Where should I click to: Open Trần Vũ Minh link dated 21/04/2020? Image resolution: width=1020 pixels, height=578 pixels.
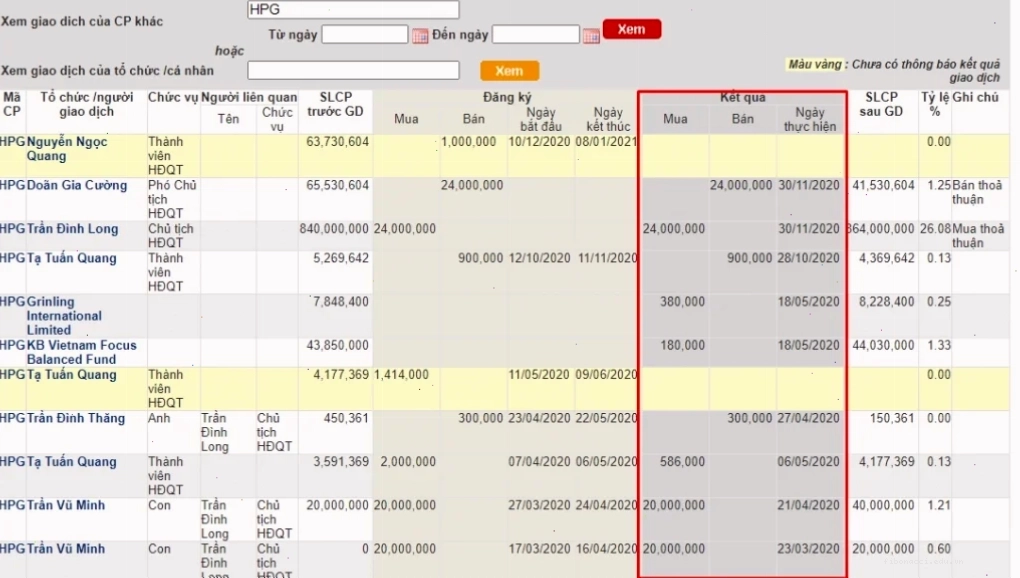(66, 505)
